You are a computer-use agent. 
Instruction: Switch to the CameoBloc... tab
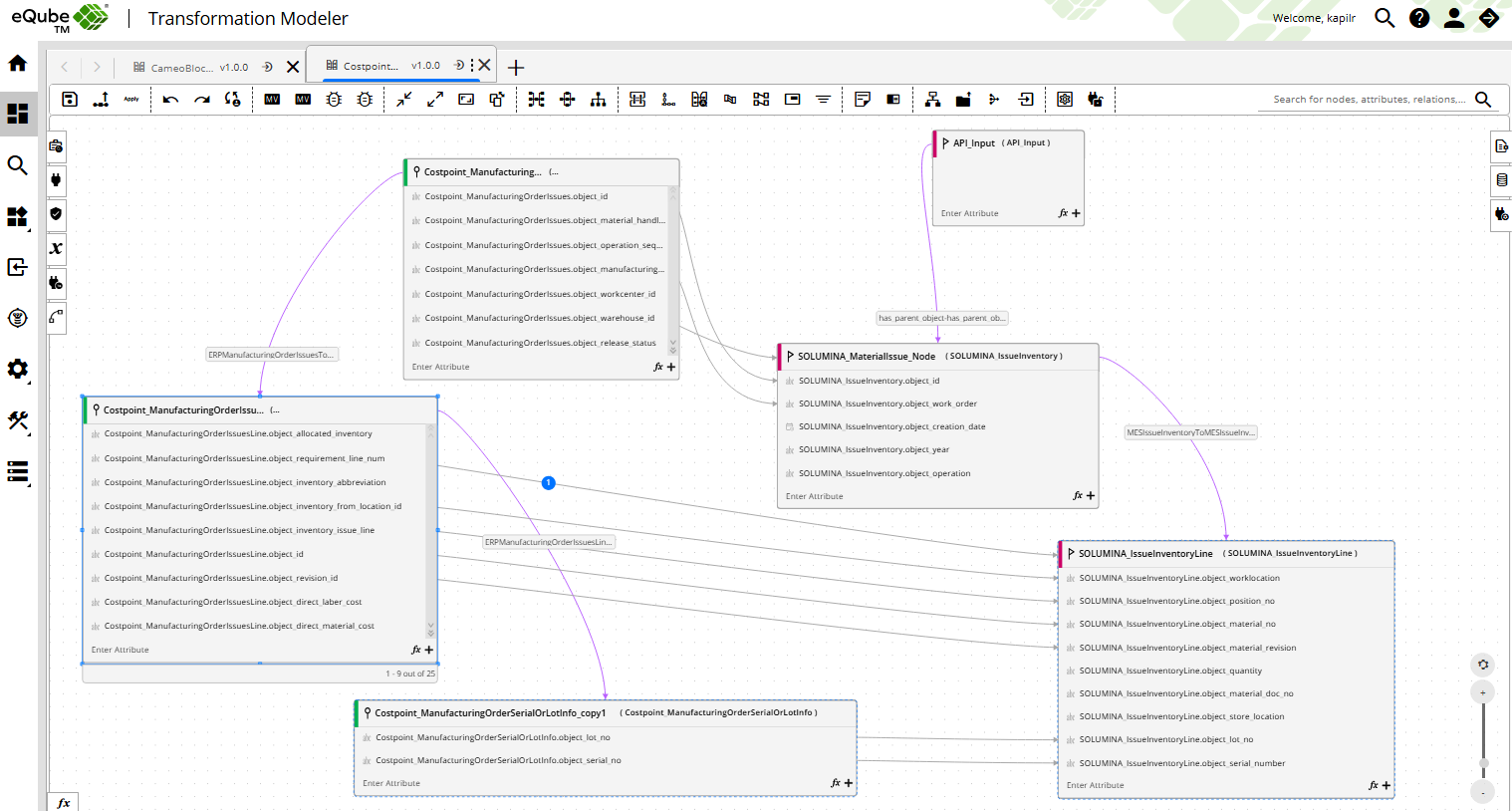(182, 68)
